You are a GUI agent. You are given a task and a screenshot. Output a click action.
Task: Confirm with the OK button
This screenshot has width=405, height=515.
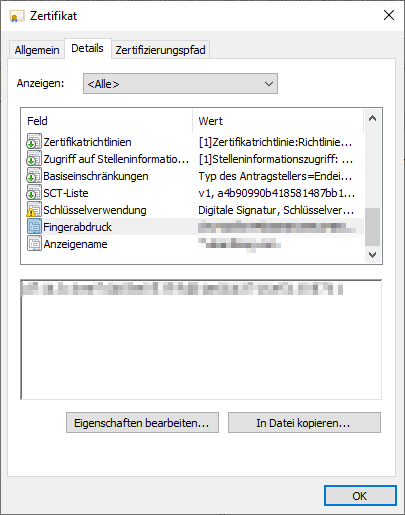[x=360, y=496]
